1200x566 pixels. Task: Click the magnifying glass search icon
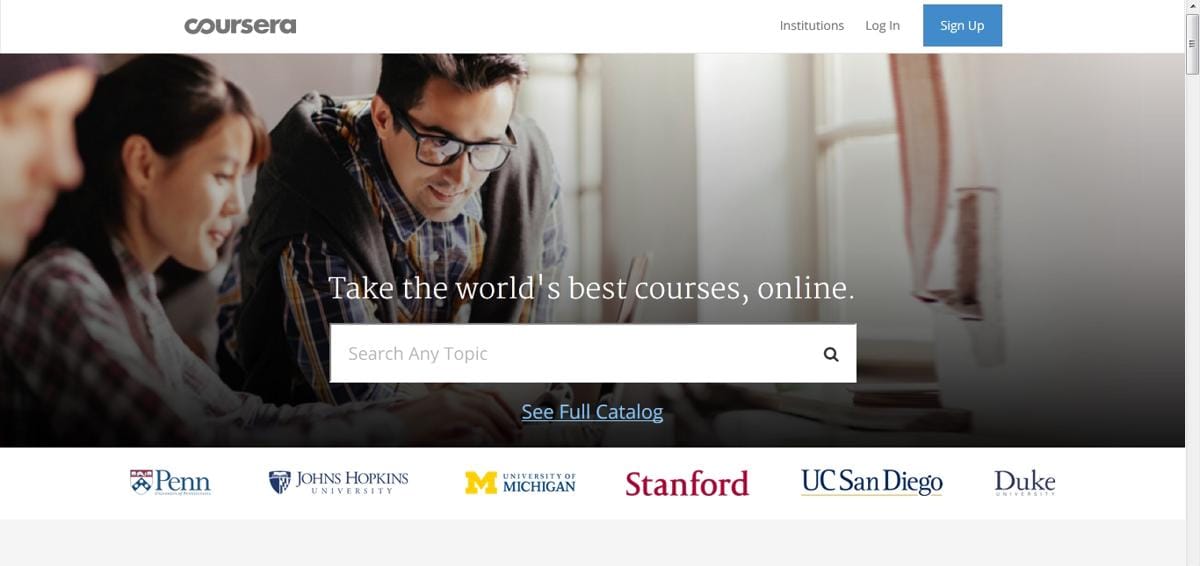click(x=831, y=354)
